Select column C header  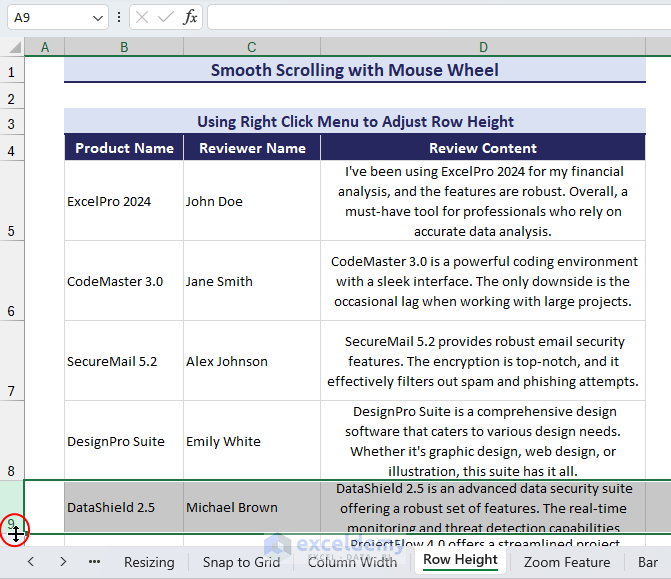tap(252, 47)
